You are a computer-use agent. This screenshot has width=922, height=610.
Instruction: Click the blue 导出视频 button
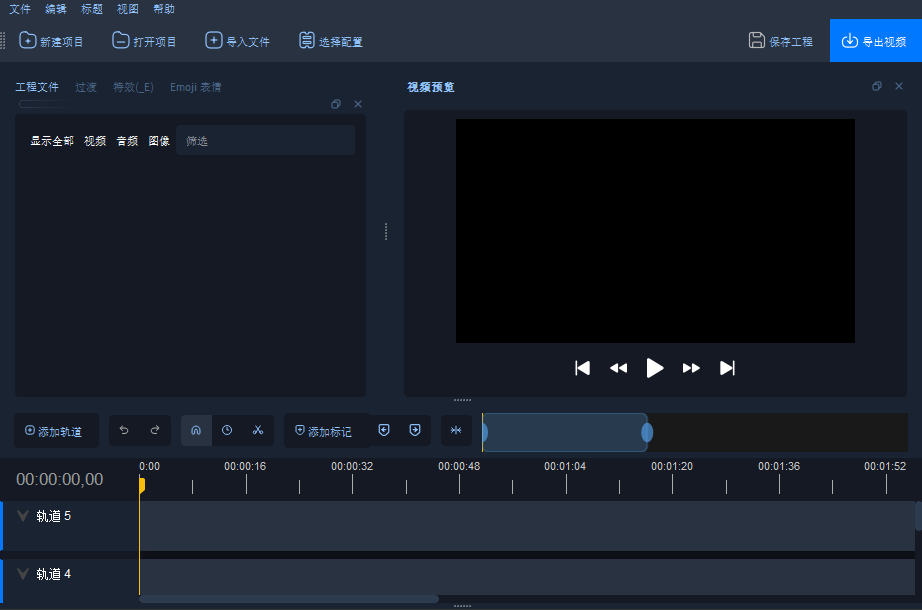coord(876,41)
